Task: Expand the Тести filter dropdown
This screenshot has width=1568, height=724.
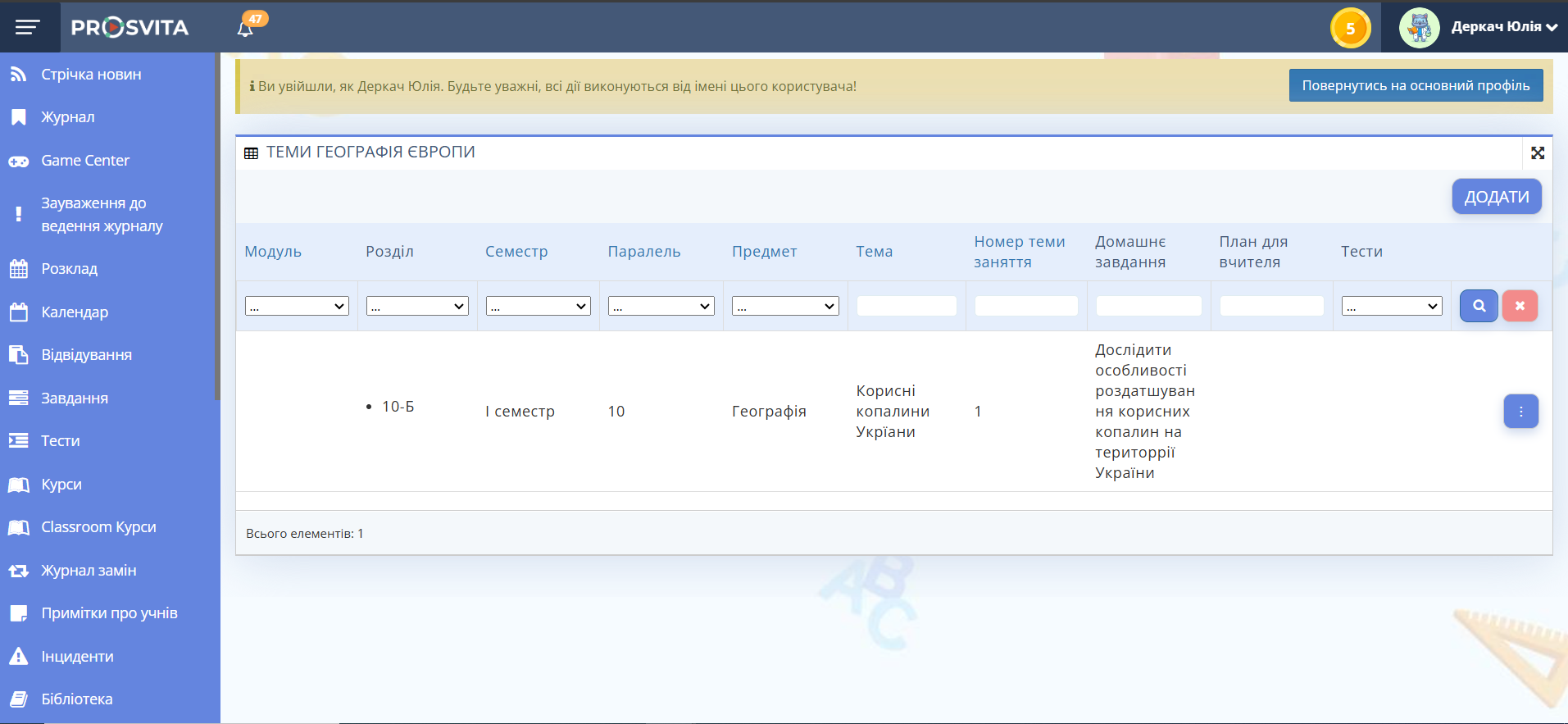Action: 1391,307
